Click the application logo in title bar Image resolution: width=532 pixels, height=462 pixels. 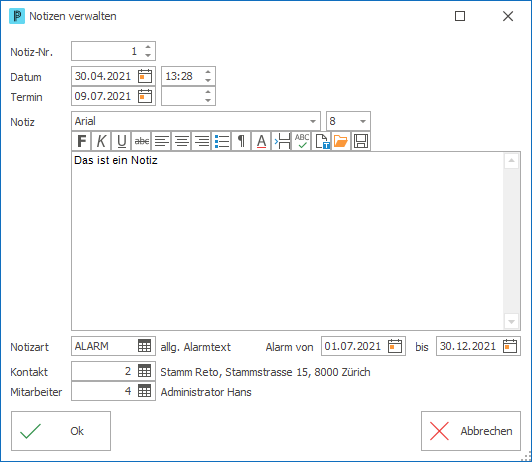point(17,16)
